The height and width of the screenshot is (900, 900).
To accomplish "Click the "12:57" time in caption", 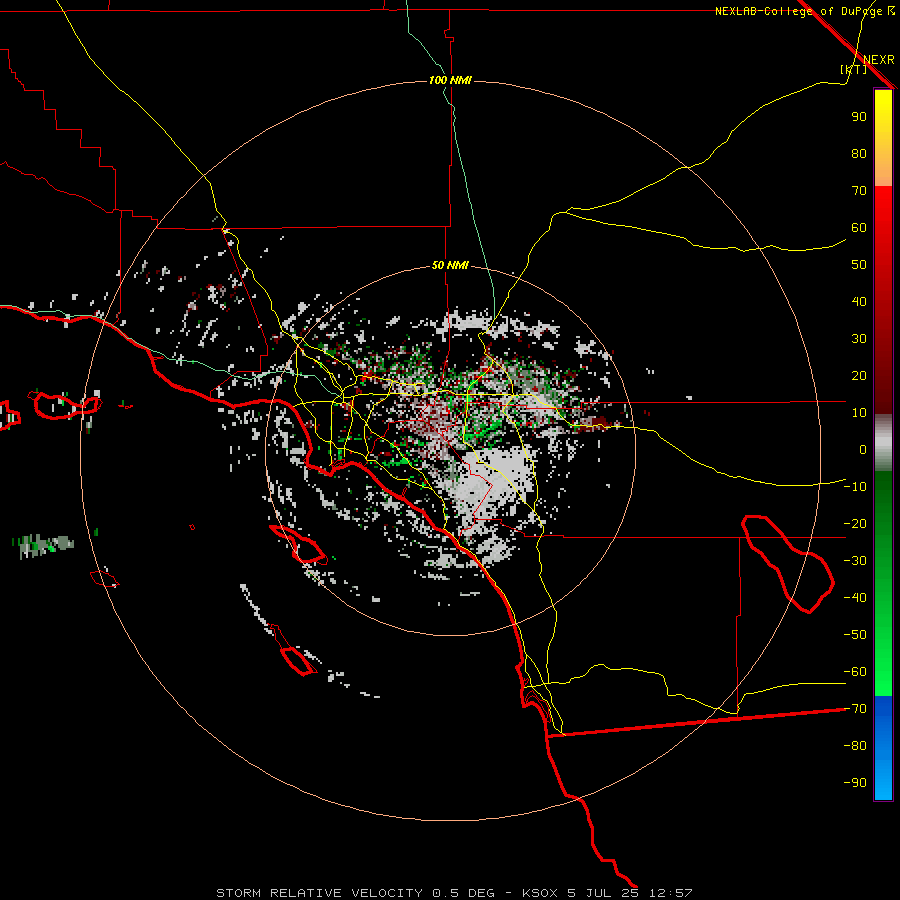I will tap(670, 893).
